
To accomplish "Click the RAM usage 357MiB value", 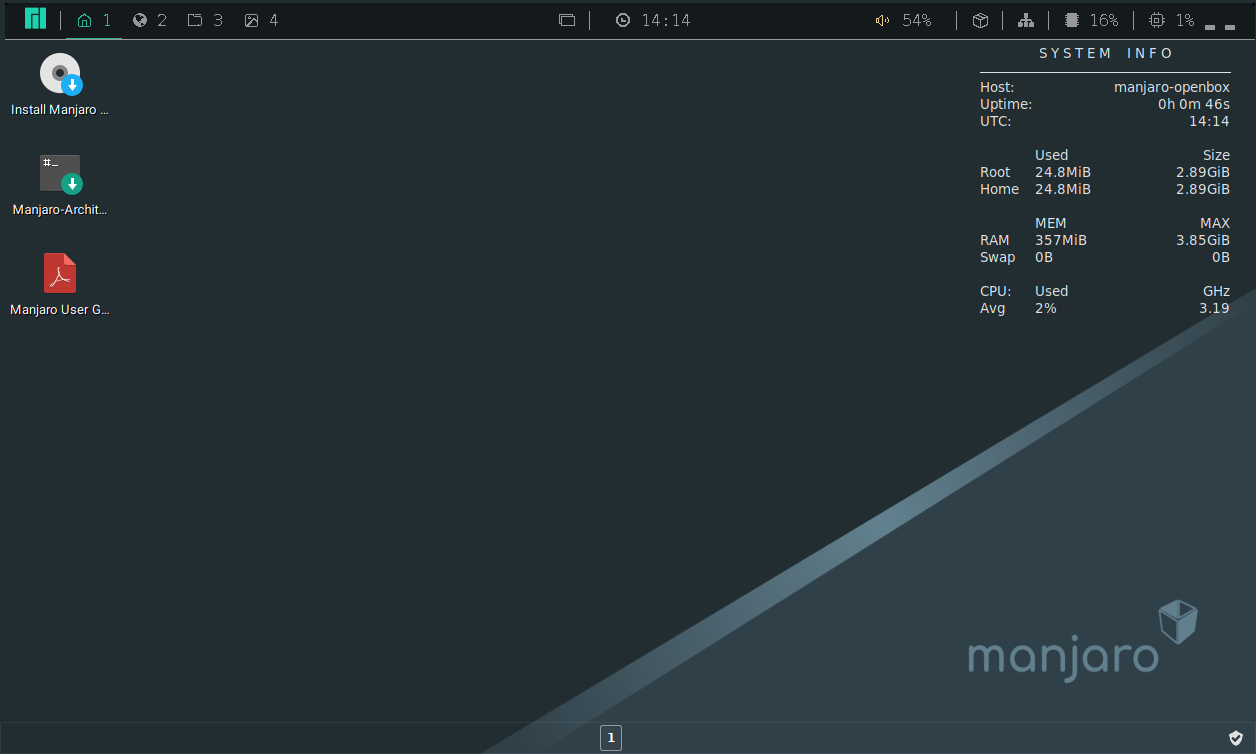I will 1061,240.
